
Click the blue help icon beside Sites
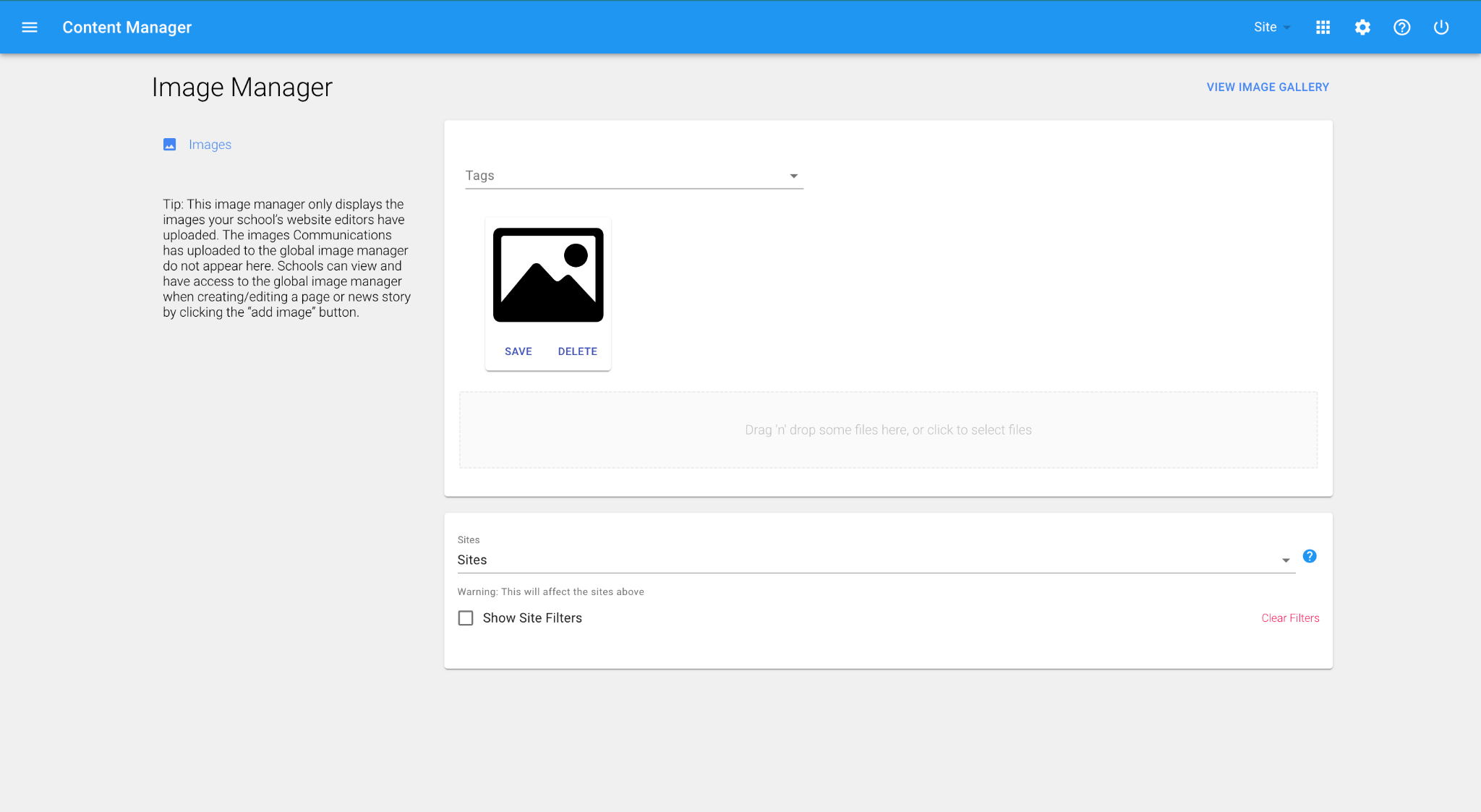1309,556
